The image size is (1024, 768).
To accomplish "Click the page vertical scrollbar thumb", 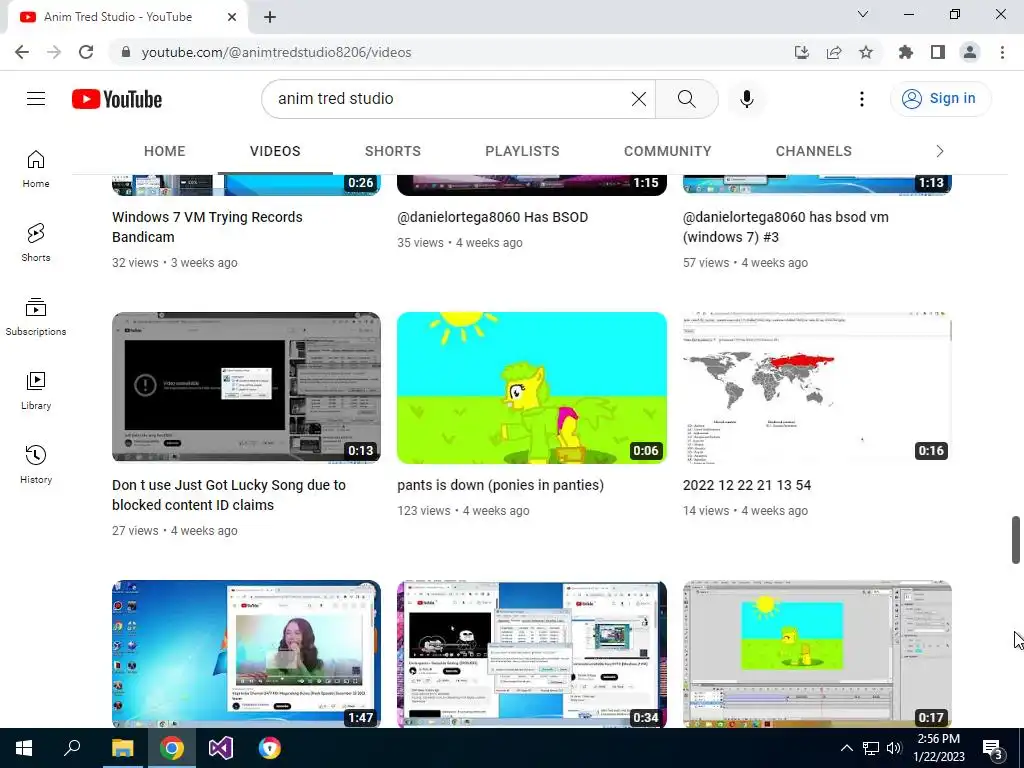I will point(1016,539).
